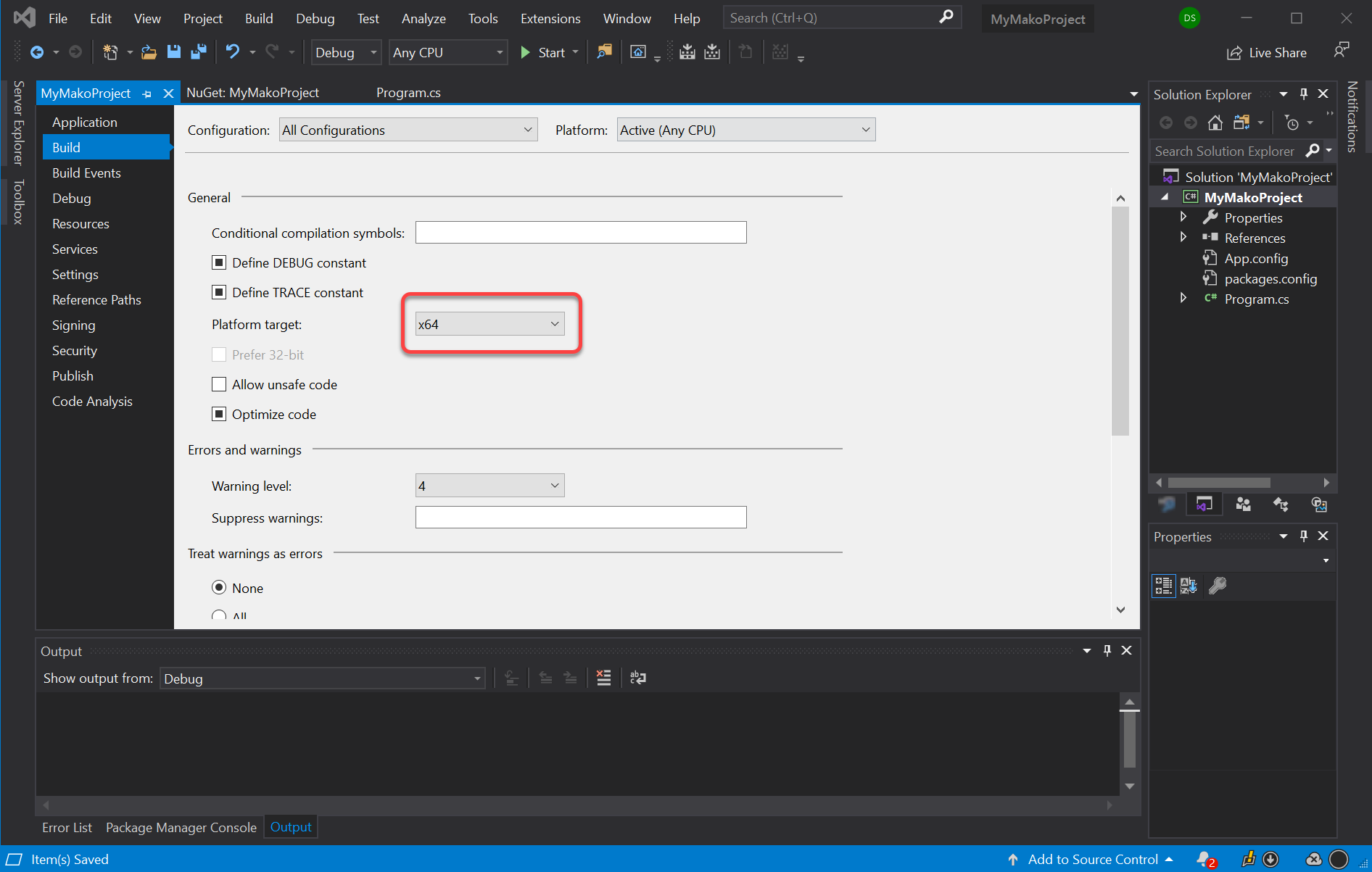1372x872 pixels.
Task: Select the None radio button
Action: (x=219, y=587)
